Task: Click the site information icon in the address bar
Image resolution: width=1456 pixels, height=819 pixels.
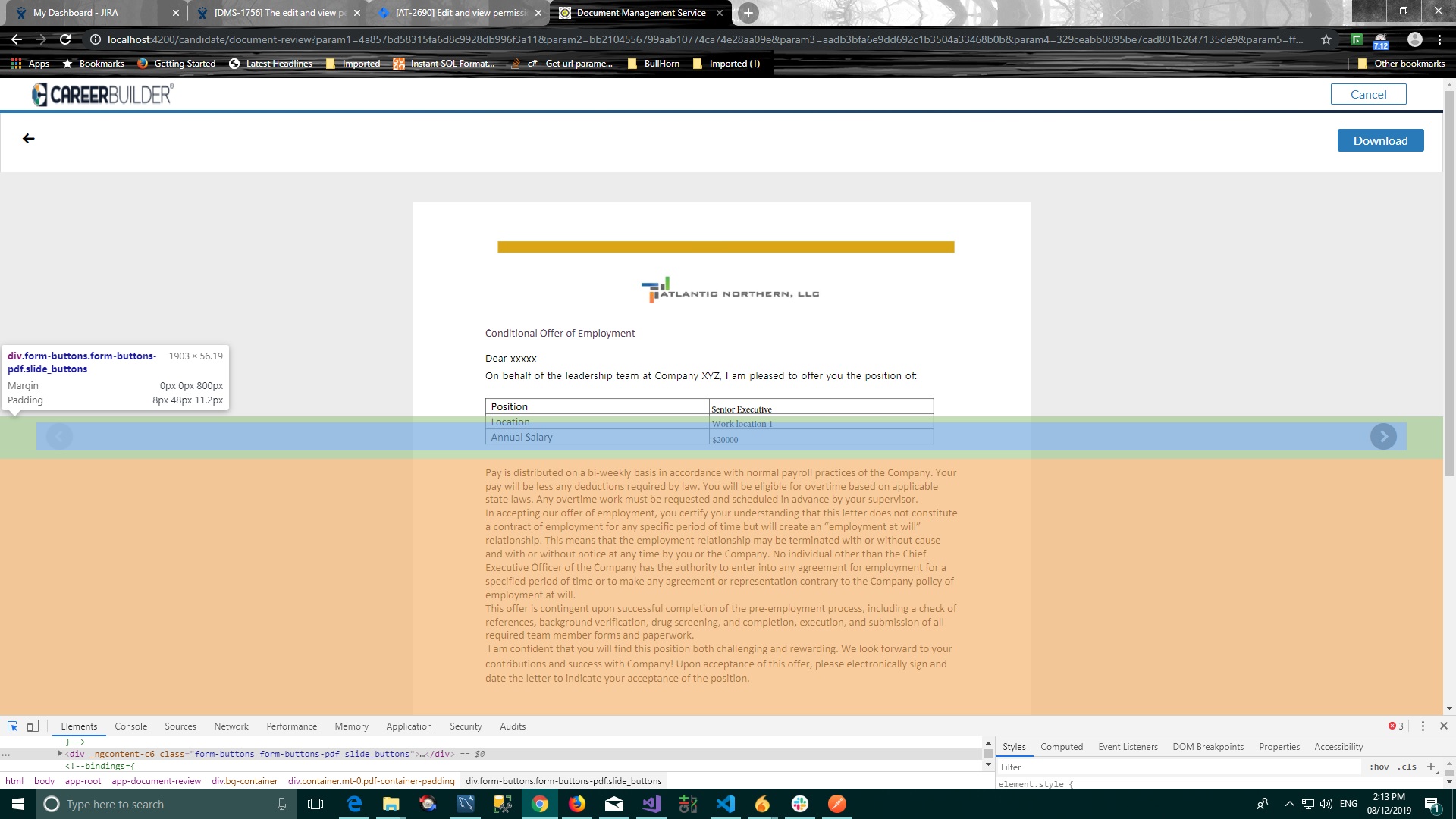Action: pyautogui.click(x=96, y=39)
